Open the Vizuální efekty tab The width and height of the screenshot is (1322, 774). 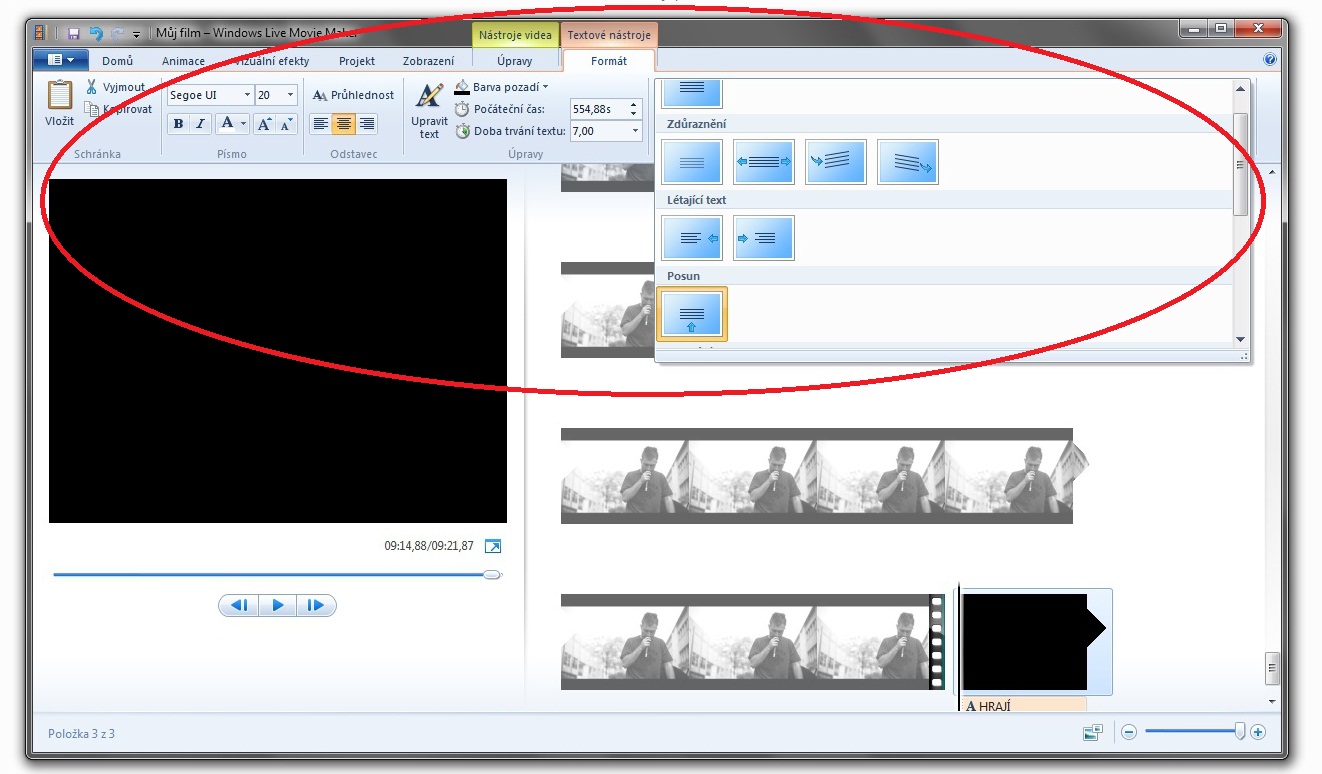272,61
